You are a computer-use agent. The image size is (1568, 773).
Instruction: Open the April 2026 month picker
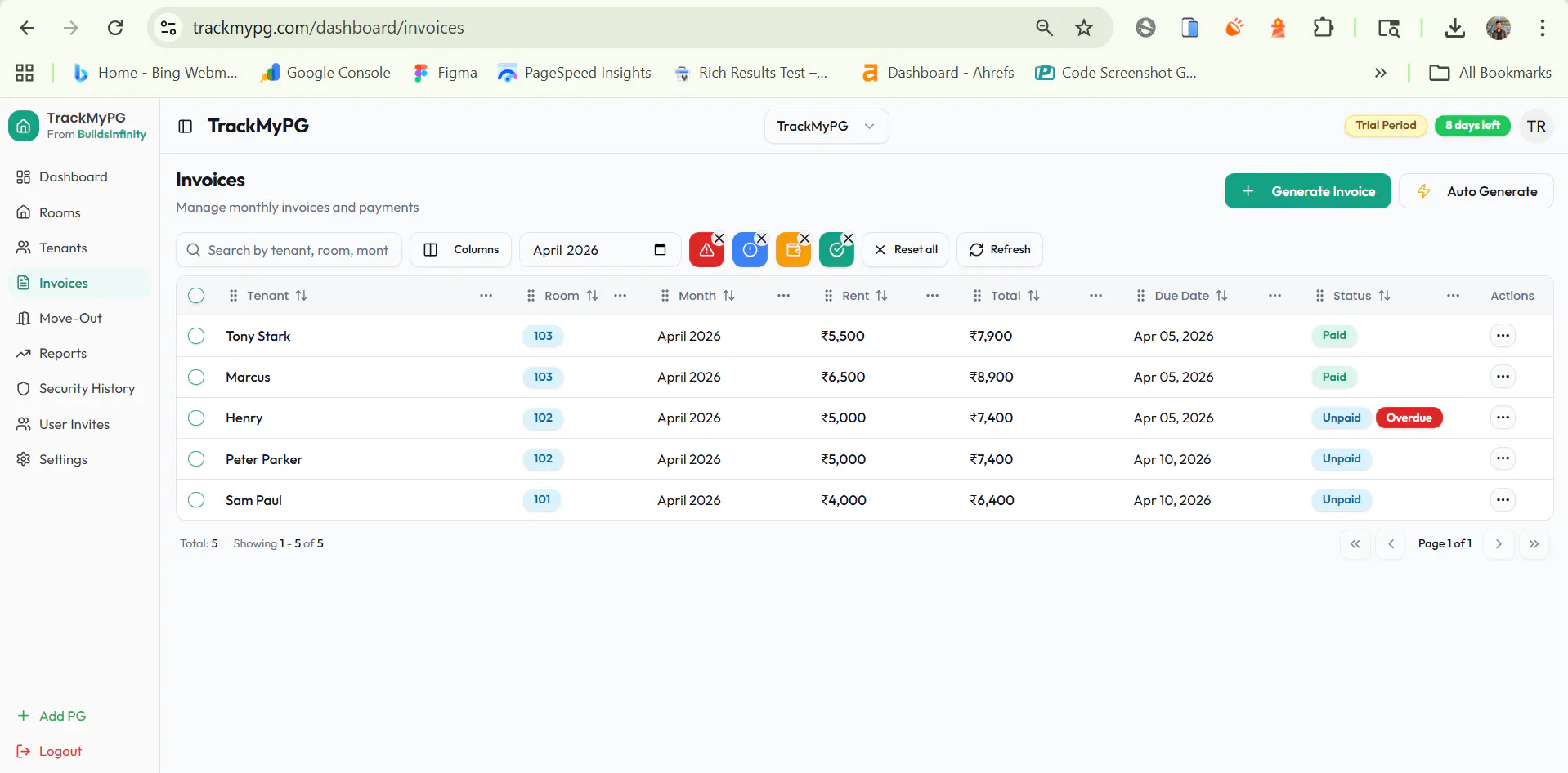click(x=600, y=250)
